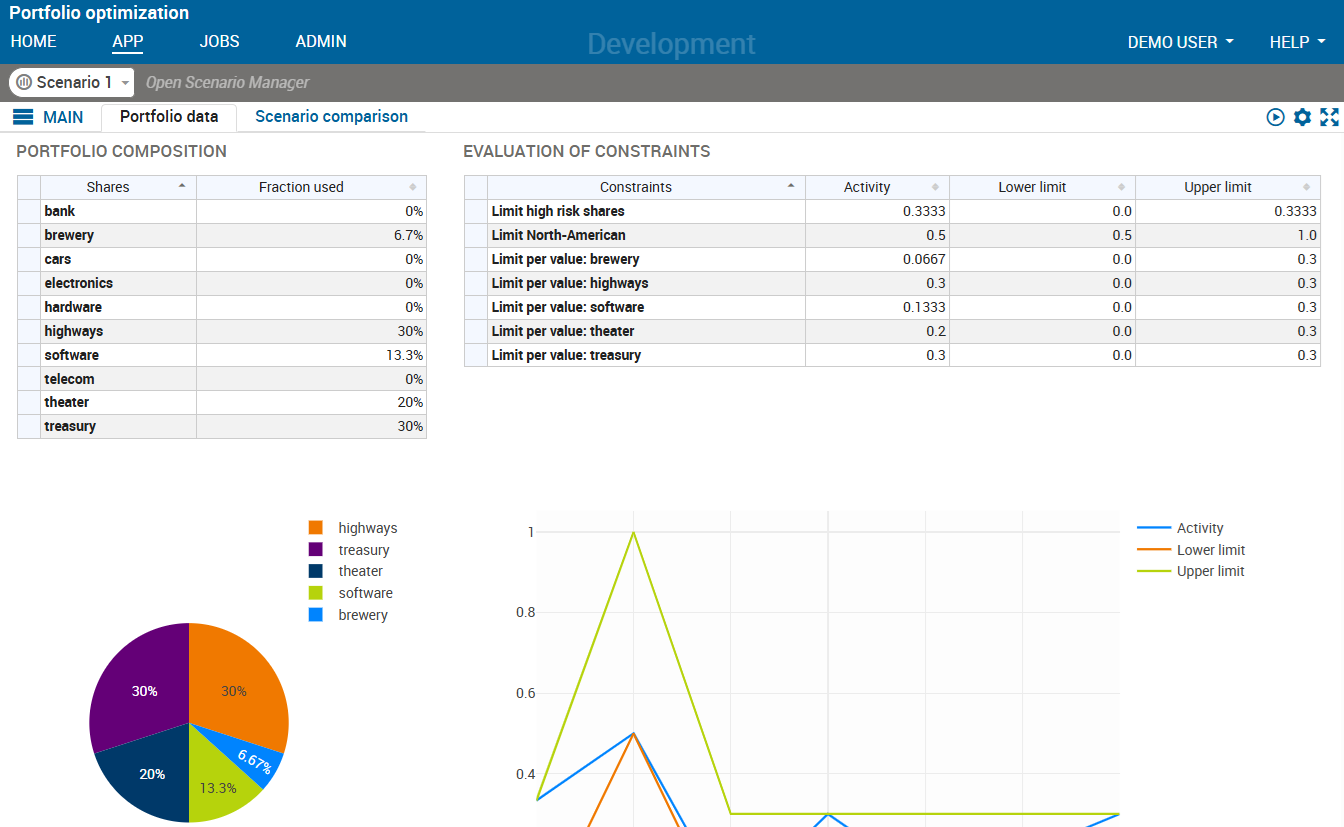The width and height of the screenshot is (1344, 827).
Task: Click the sort arrow on Fraction used column
Action: 414,187
